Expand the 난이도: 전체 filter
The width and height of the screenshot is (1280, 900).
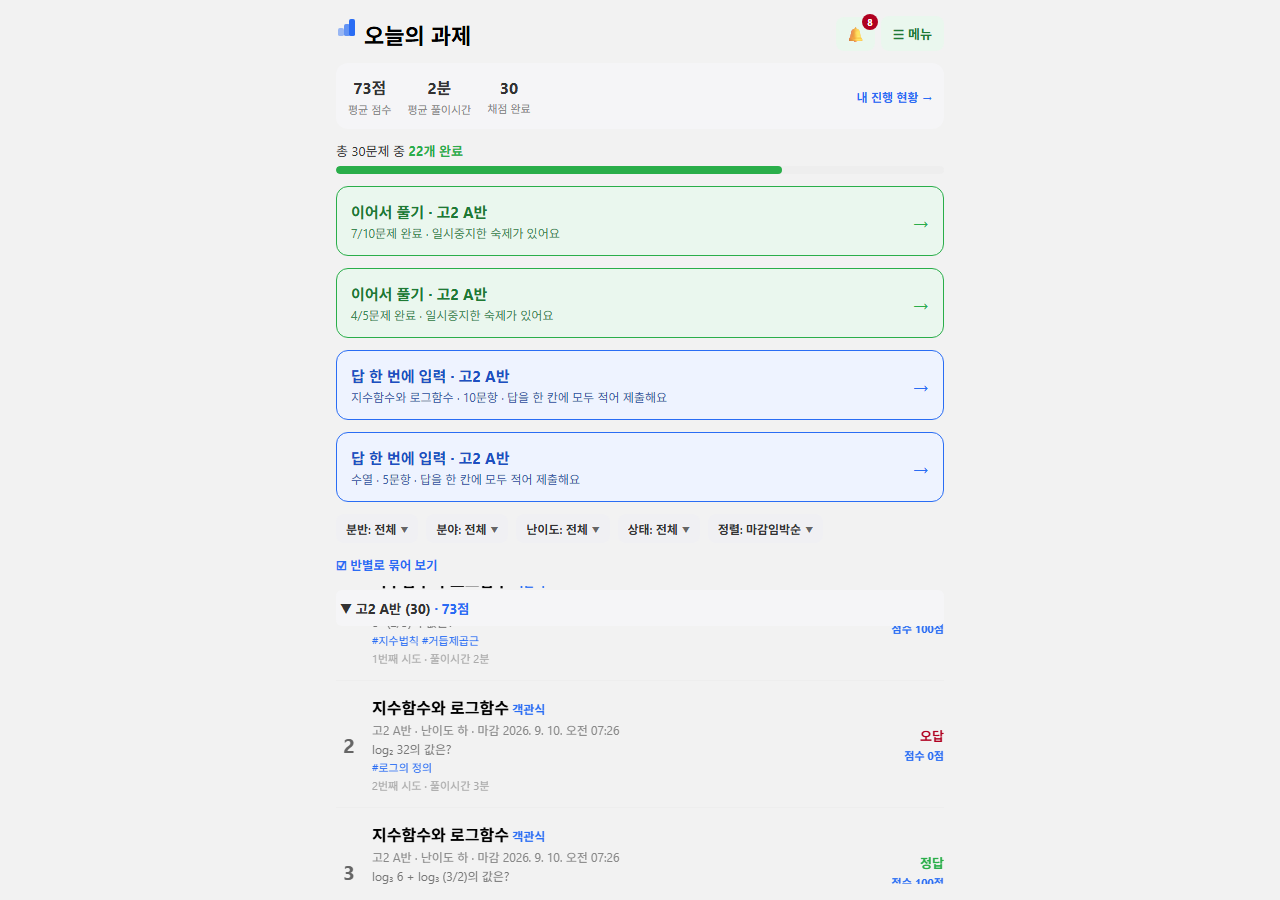(x=563, y=530)
